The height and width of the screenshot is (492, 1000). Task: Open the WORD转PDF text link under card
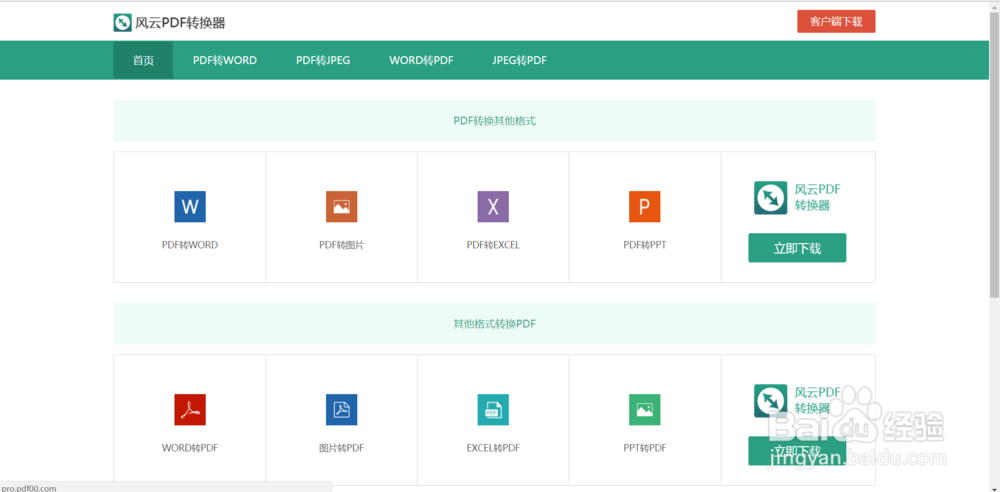(190, 448)
